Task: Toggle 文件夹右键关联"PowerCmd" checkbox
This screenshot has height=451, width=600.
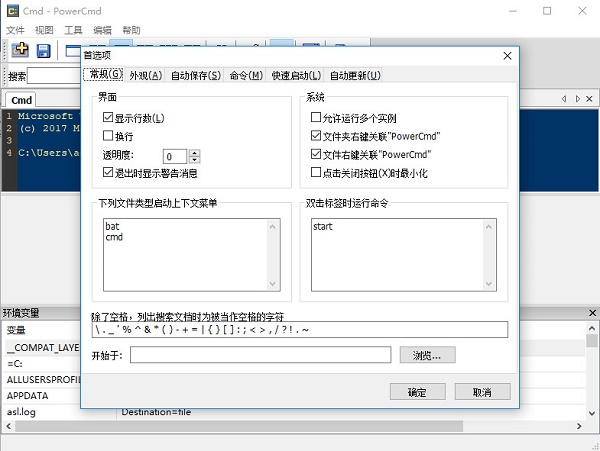Action: coord(316,135)
